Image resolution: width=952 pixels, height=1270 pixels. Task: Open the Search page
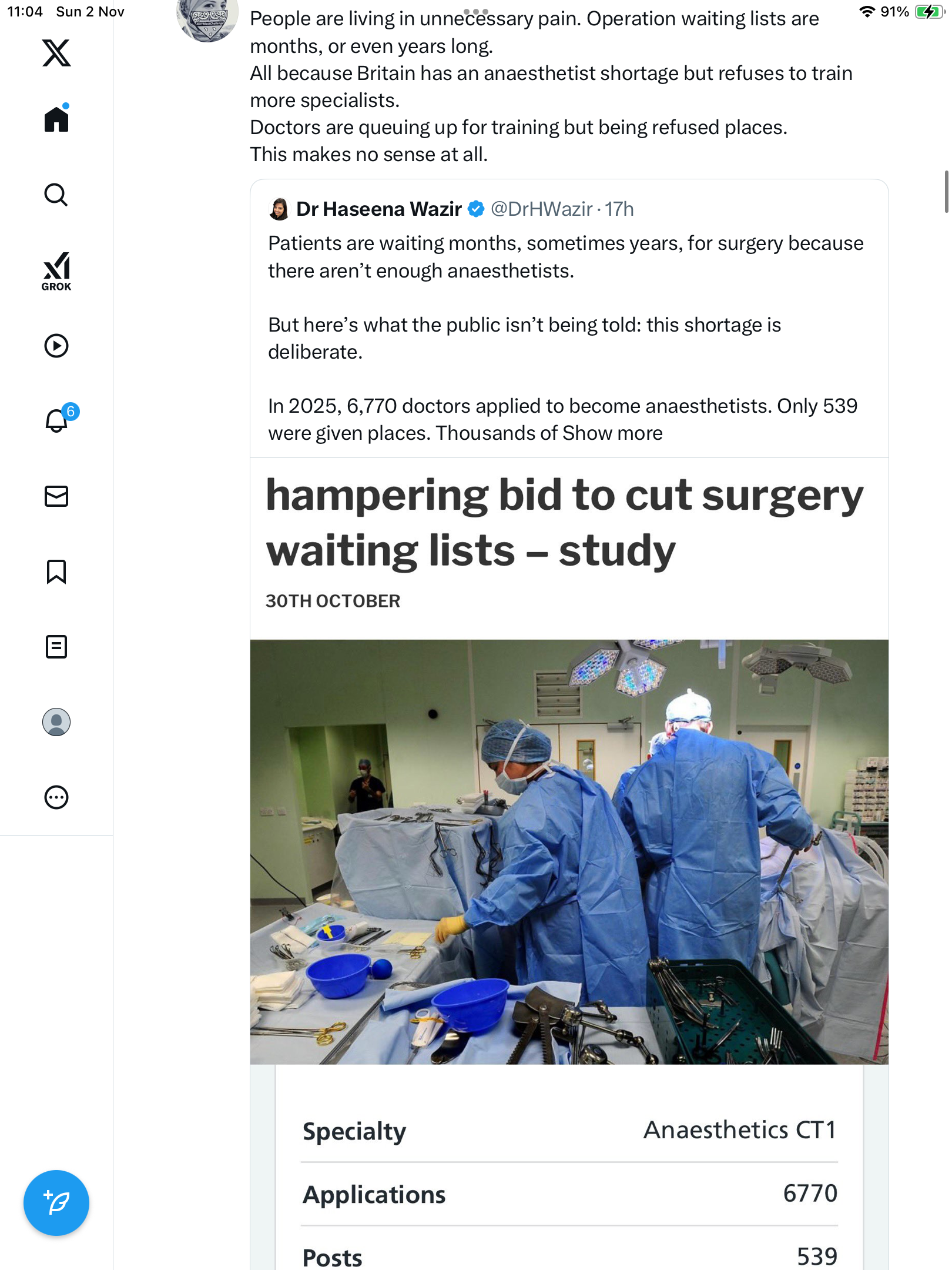pyautogui.click(x=56, y=195)
